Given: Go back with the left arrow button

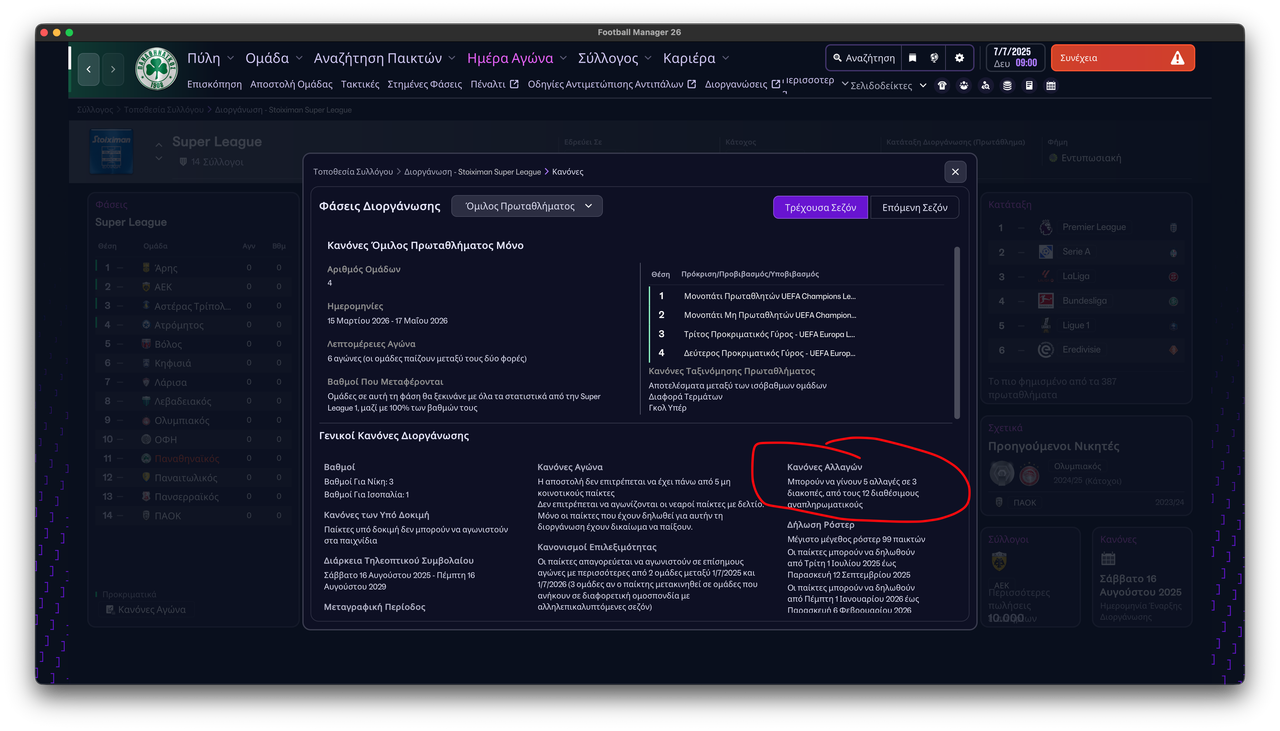Looking at the screenshot, I should pyautogui.click(x=89, y=69).
